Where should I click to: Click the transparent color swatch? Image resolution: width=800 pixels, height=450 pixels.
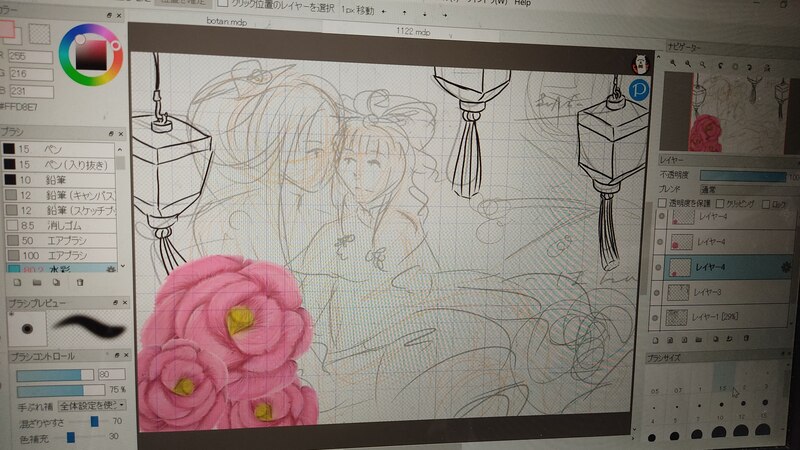pyautogui.click(x=39, y=34)
